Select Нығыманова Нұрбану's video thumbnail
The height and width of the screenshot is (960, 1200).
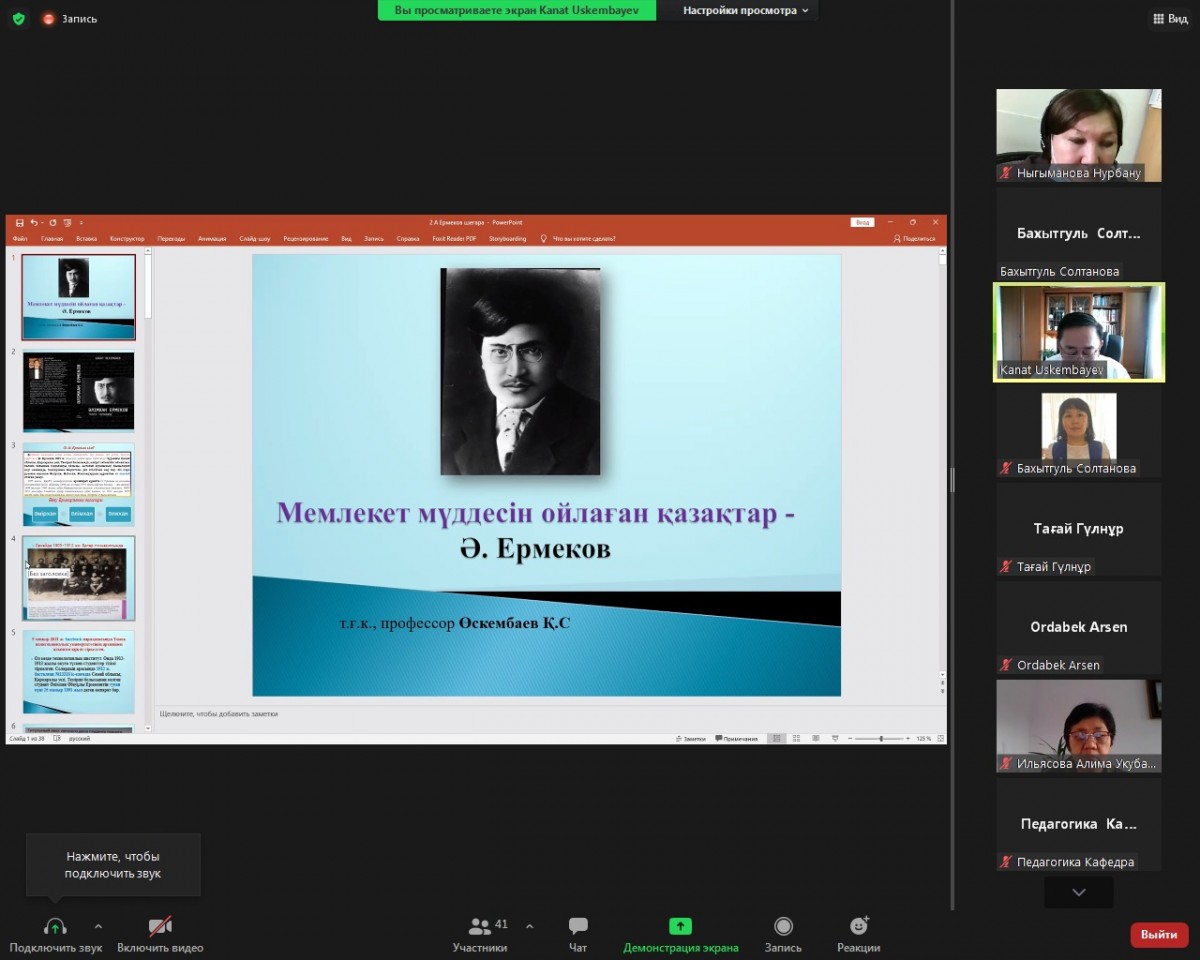[x=1078, y=135]
